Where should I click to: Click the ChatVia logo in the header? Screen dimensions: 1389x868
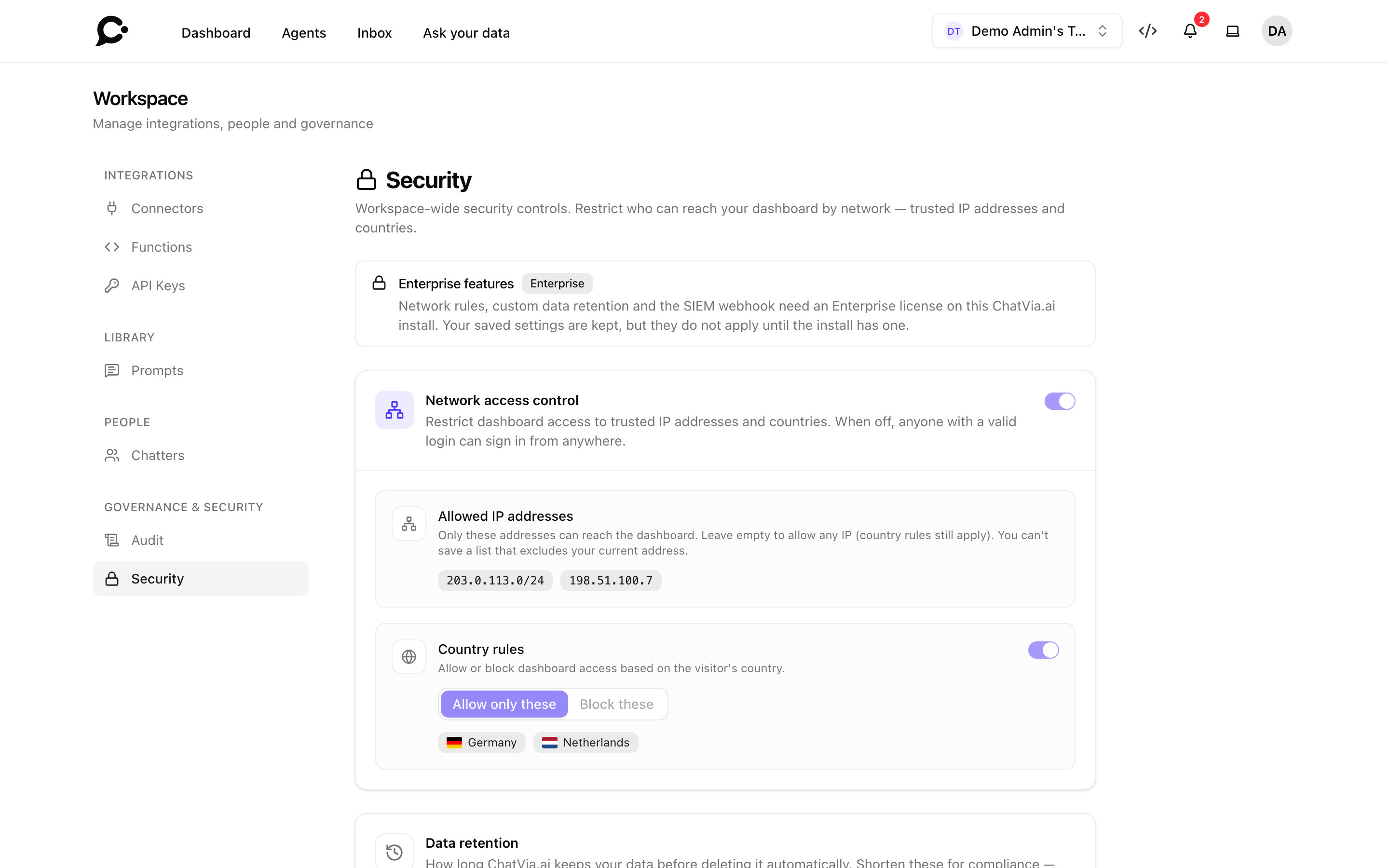pos(112,31)
